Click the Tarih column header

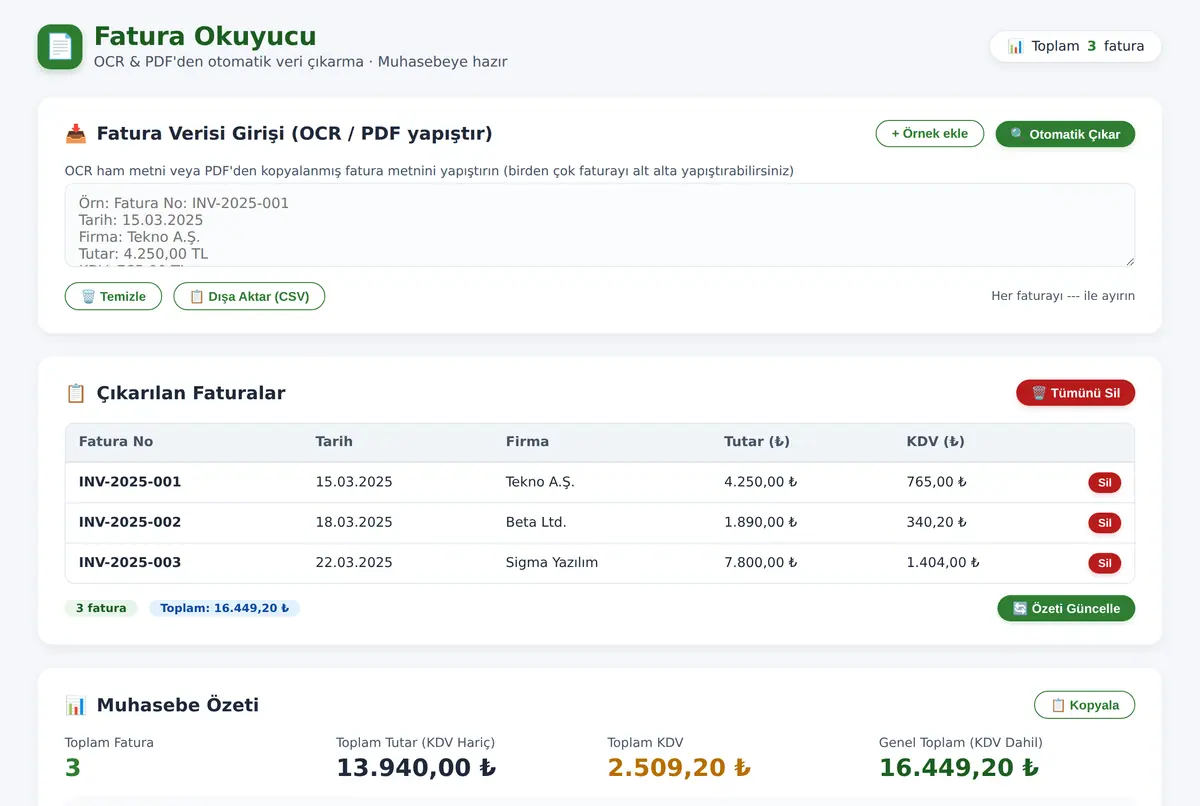pyautogui.click(x=334, y=442)
